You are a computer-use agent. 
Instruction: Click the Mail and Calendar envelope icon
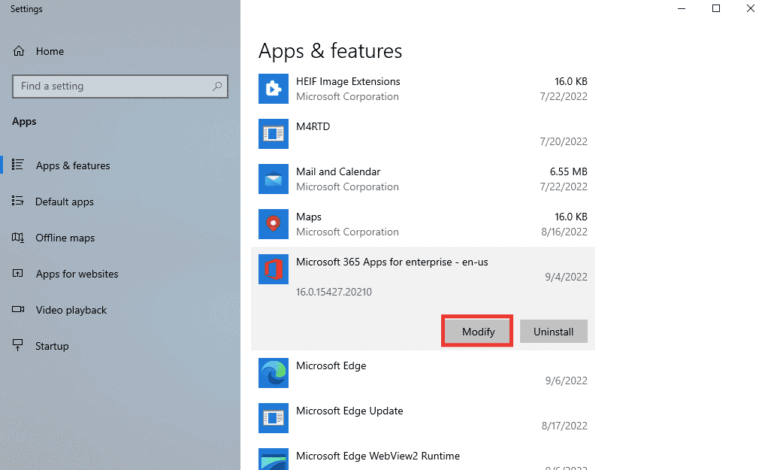273,179
